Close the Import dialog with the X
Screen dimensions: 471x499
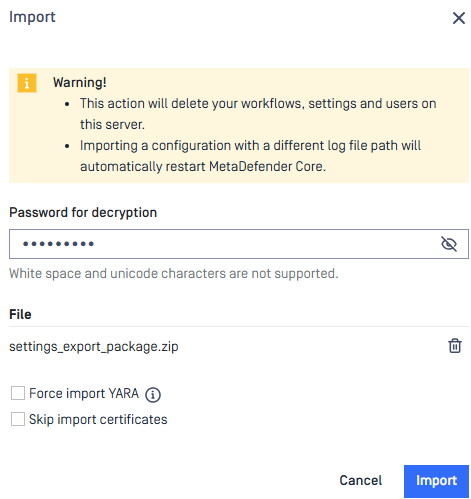click(x=459, y=18)
